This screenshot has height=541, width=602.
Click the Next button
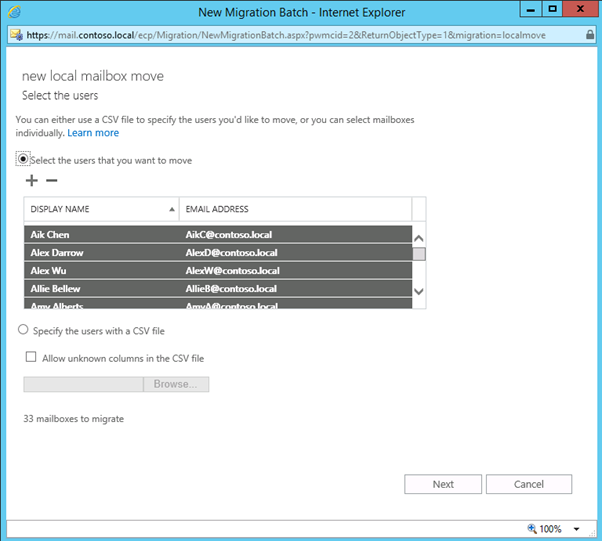point(443,484)
